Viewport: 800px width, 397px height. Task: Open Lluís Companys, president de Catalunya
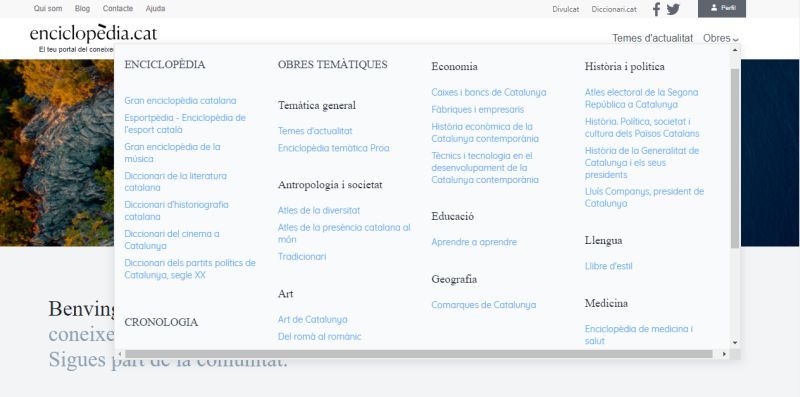coord(644,197)
